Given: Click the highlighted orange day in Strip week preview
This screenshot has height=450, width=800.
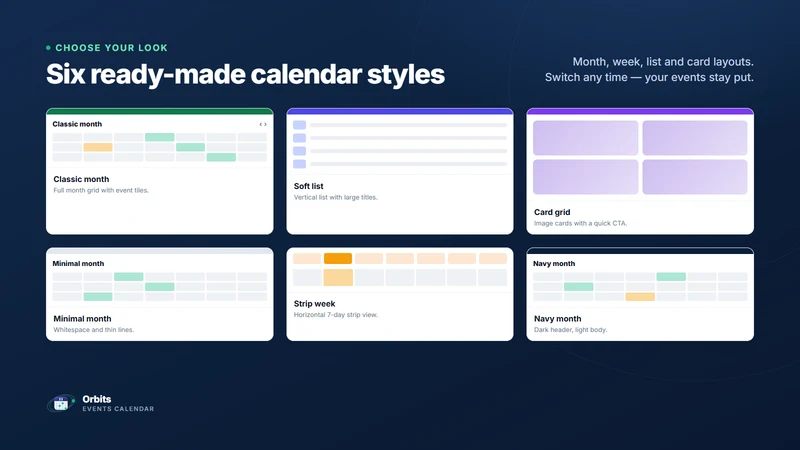Looking at the screenshot, I should click(338, 258).
